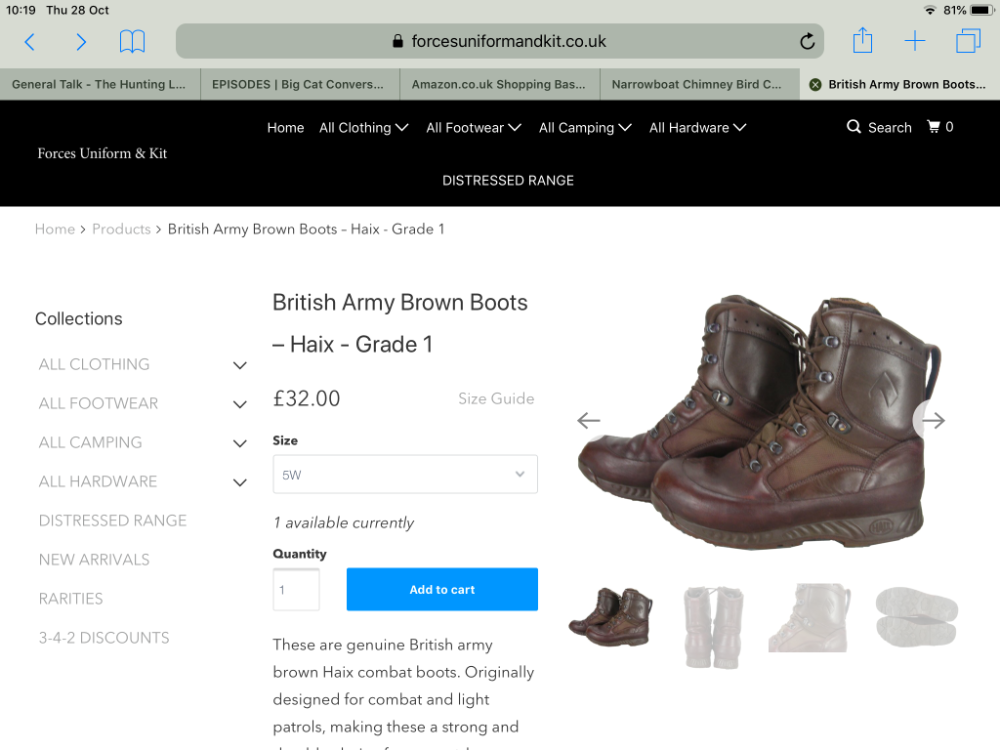Select the single boot side thumbnail
This screenshot has height=750, width=1000.
point(809,617)
